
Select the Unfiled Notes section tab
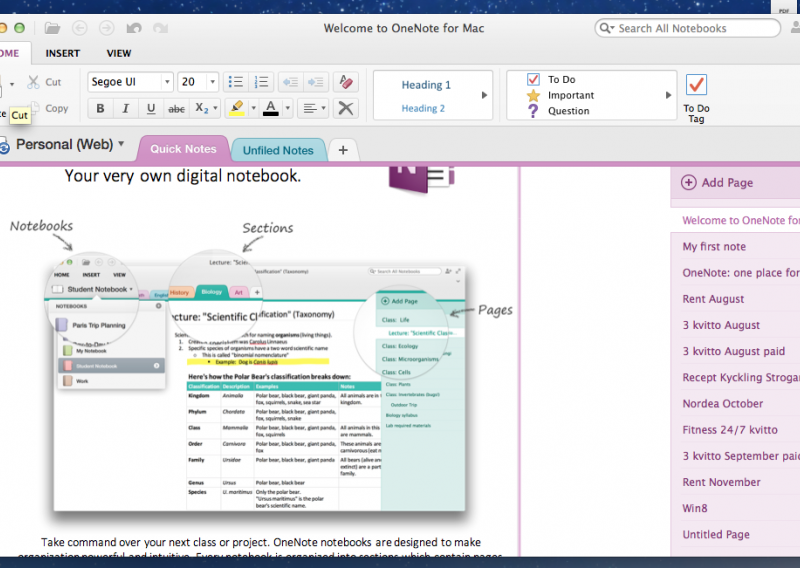278,150
